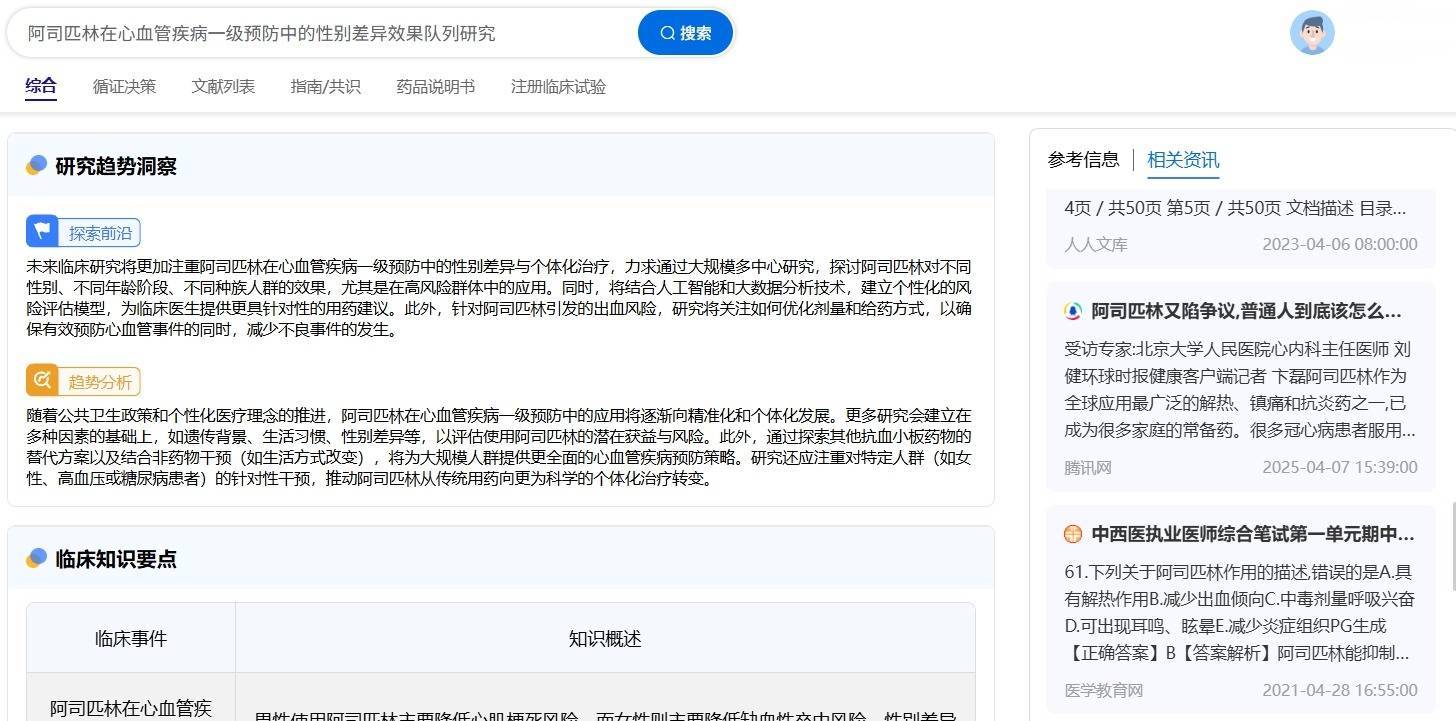
Task: Open the 文献列表 tab
Action: 222,87
